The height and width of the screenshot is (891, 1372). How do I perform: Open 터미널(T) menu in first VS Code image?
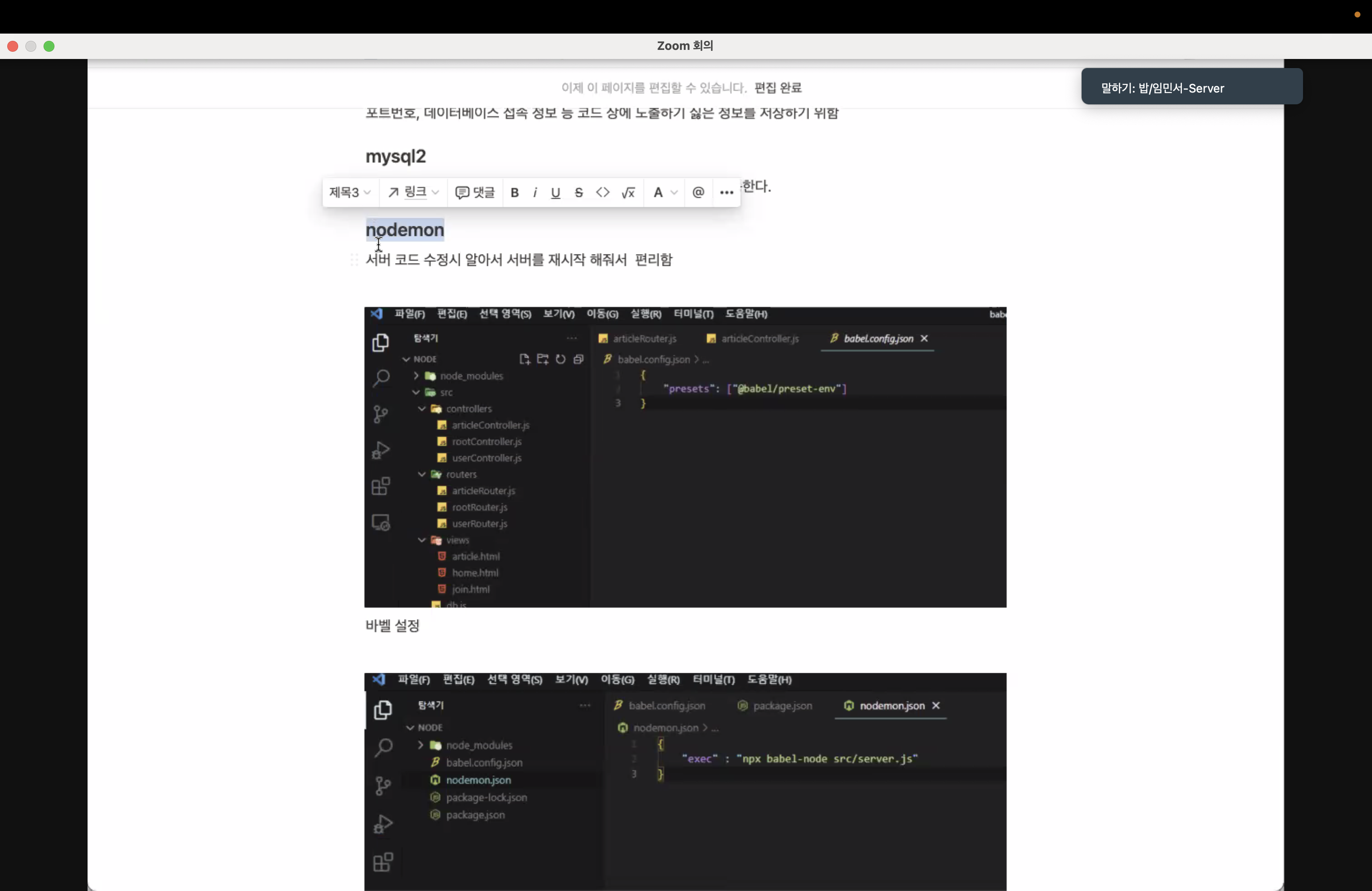[x=694, y=314]
